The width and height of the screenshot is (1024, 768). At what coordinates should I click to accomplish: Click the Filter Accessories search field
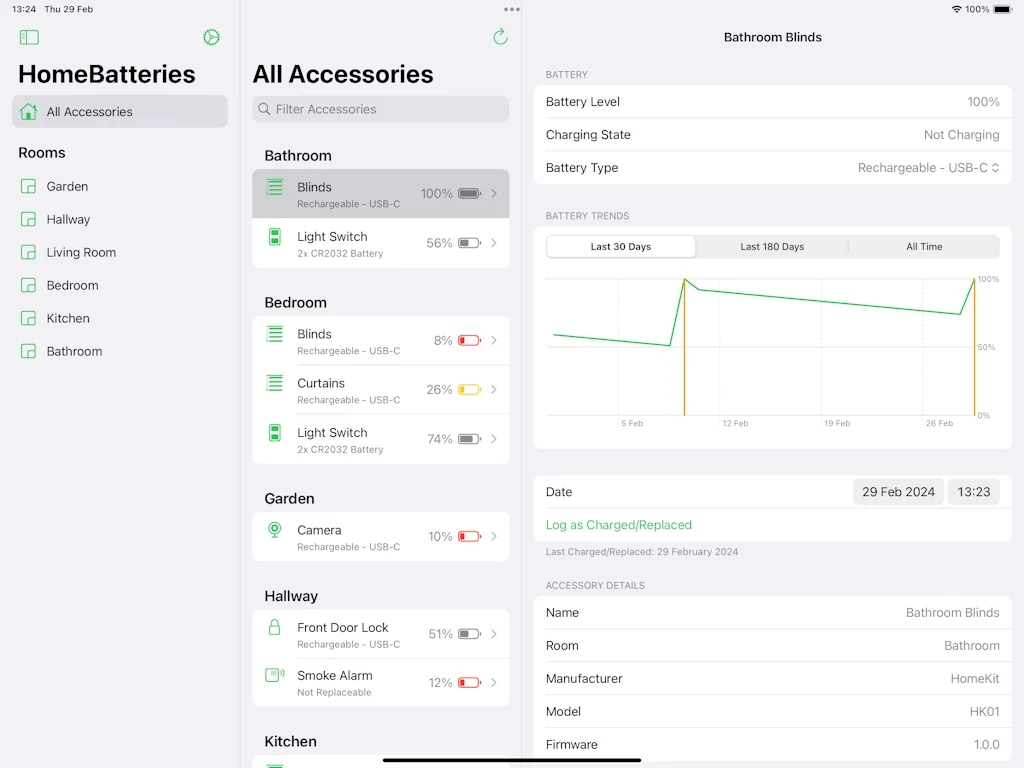[x=380, y=109]
